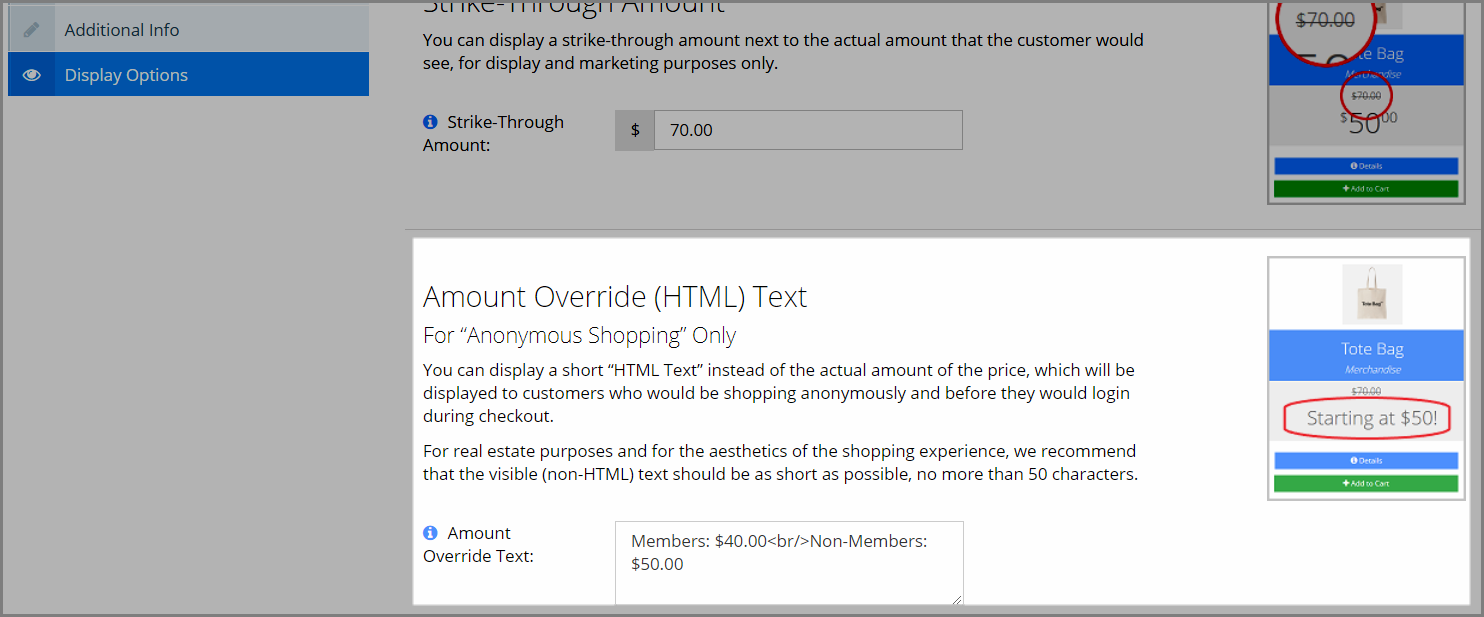Open the Additional Info sidebar tab
Image resolution: width=1484 pixels, height=617 pixels.
[x=189, y=30]
